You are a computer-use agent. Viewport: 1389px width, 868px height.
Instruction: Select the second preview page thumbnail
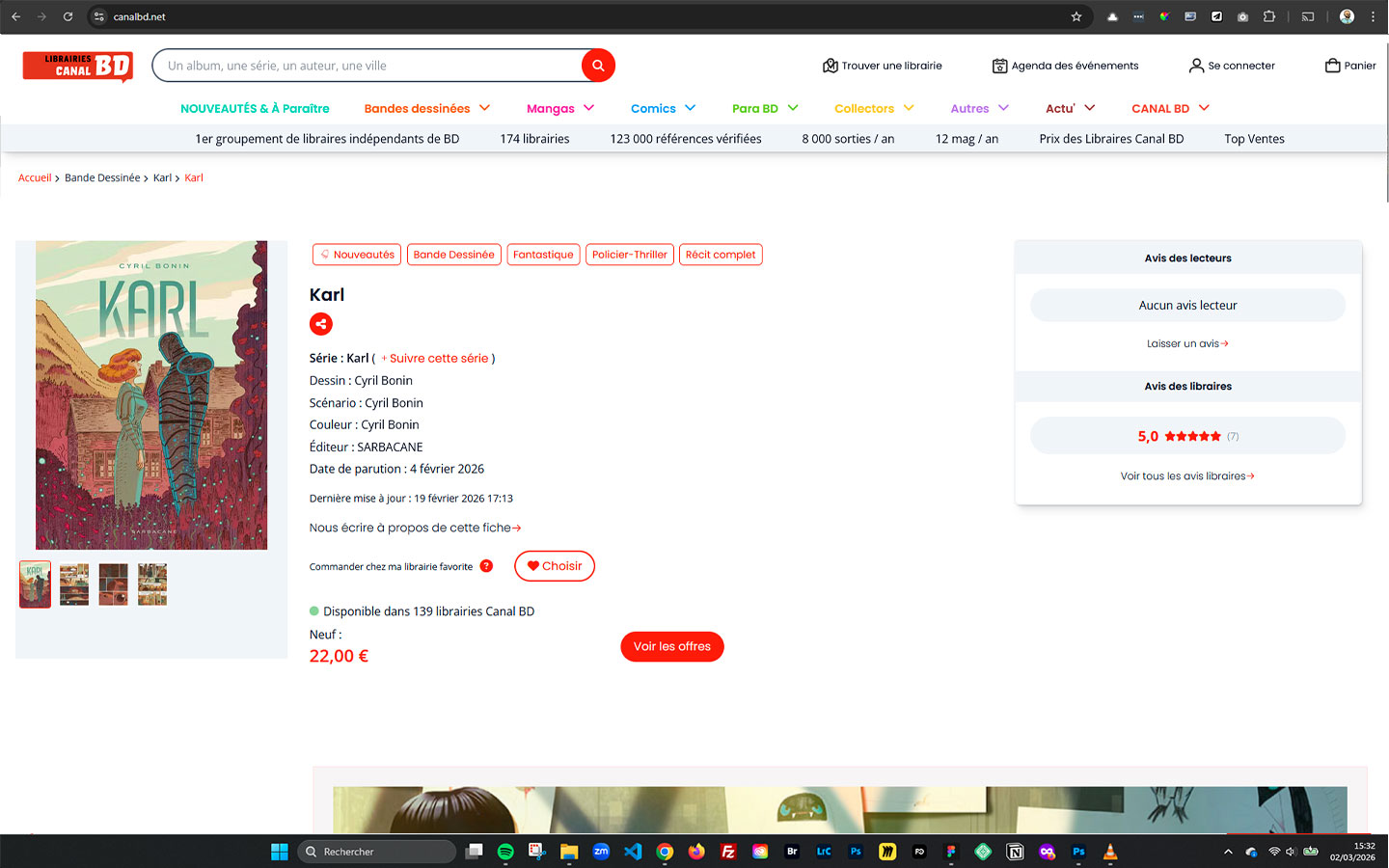pos(74,584)
